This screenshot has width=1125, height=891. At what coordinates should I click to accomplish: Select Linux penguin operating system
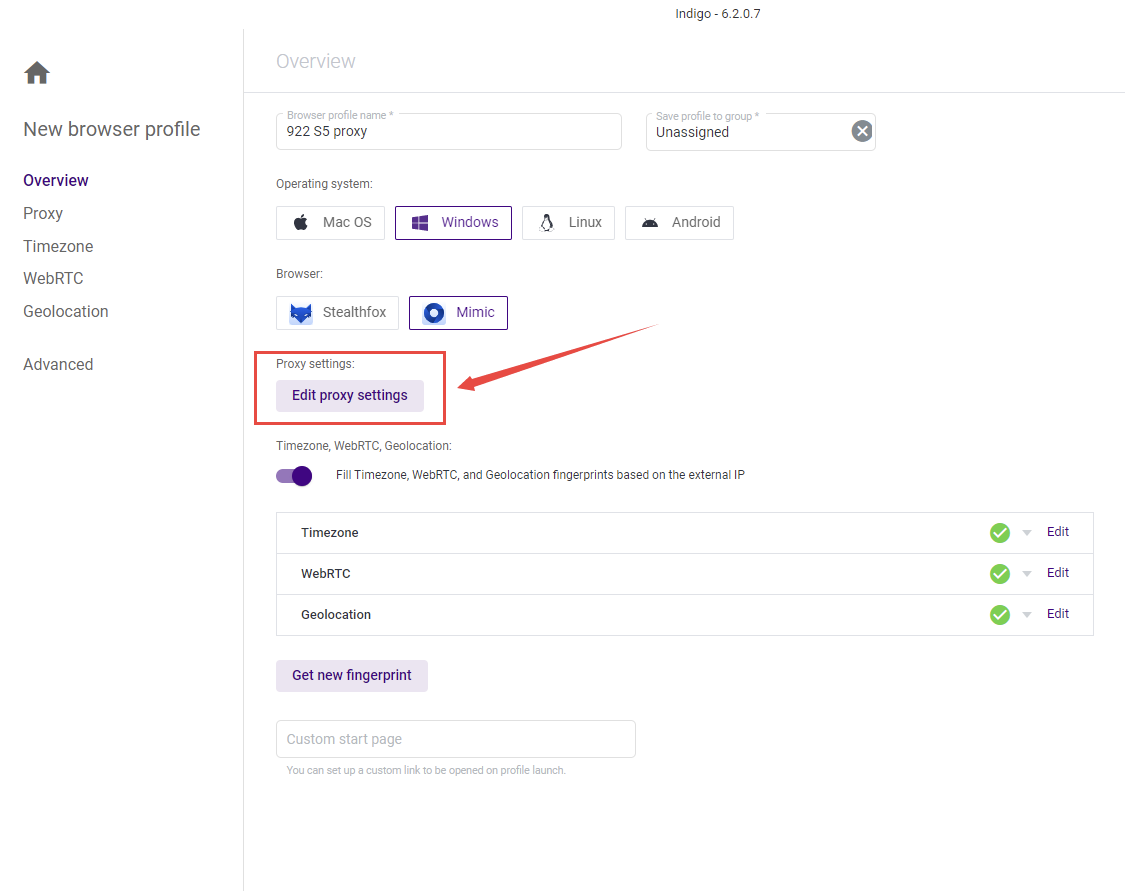(568, 223)
